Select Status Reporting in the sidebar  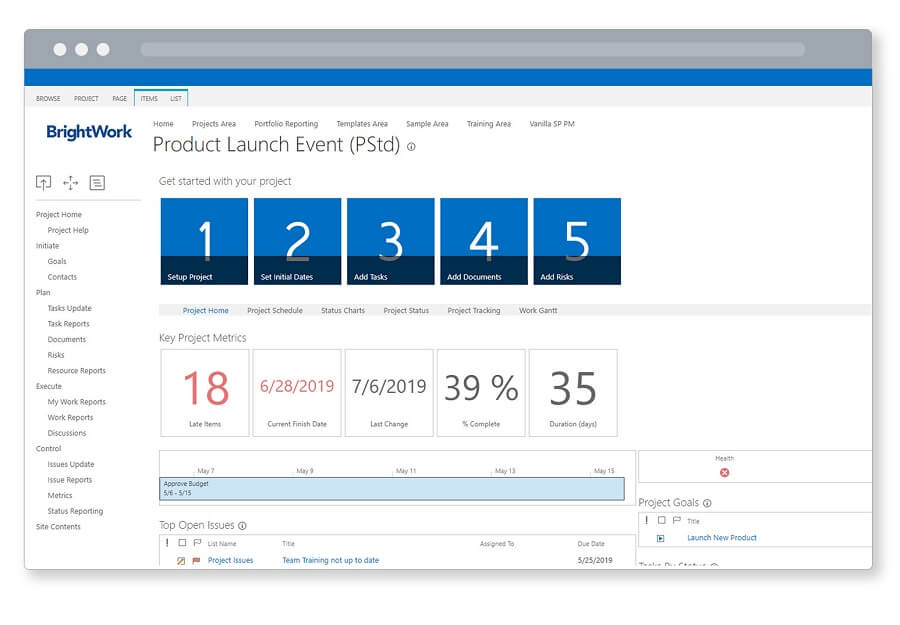point(75,511)
